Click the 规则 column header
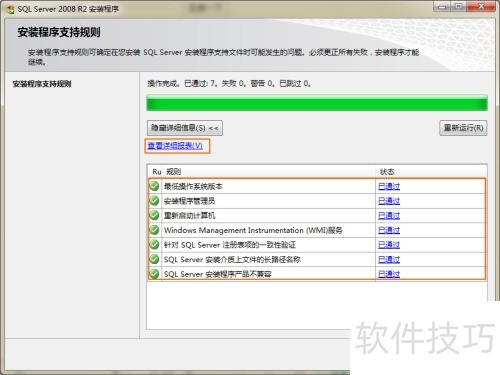This screenshot has width=500, height=375. (x=174, y=172)
